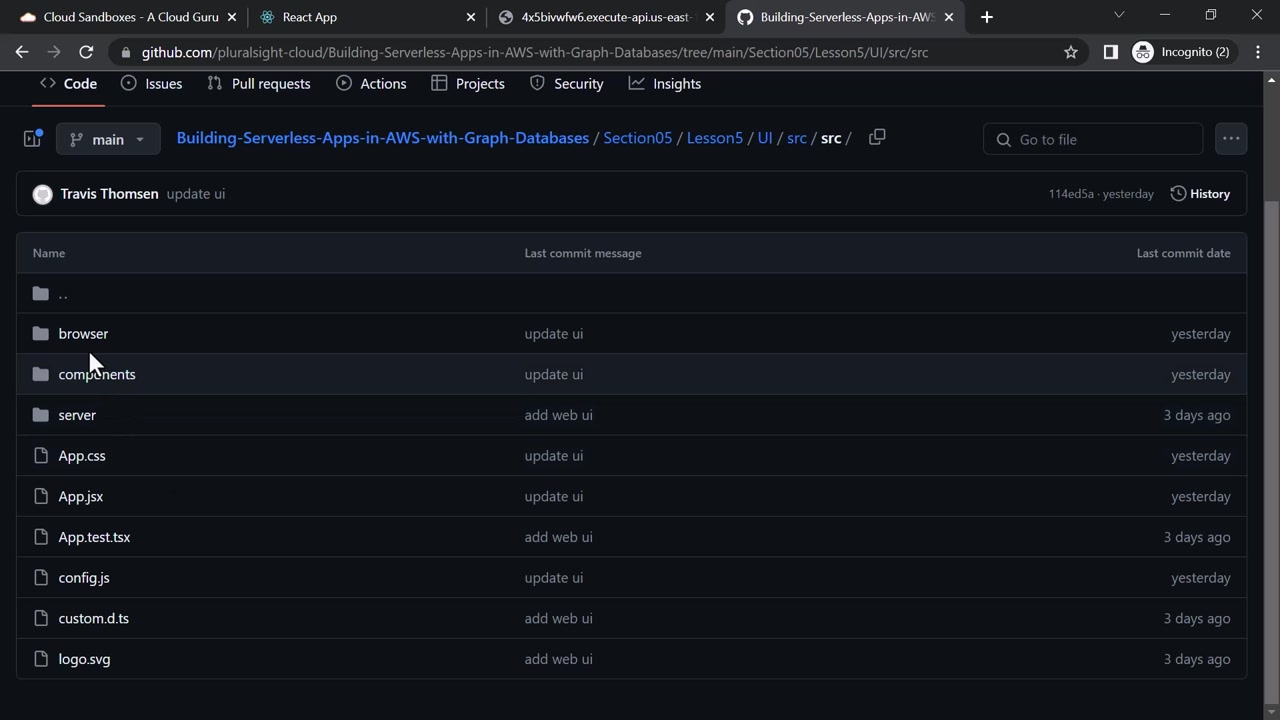
Task: Open the commit History
Action: coord(1200,194)
